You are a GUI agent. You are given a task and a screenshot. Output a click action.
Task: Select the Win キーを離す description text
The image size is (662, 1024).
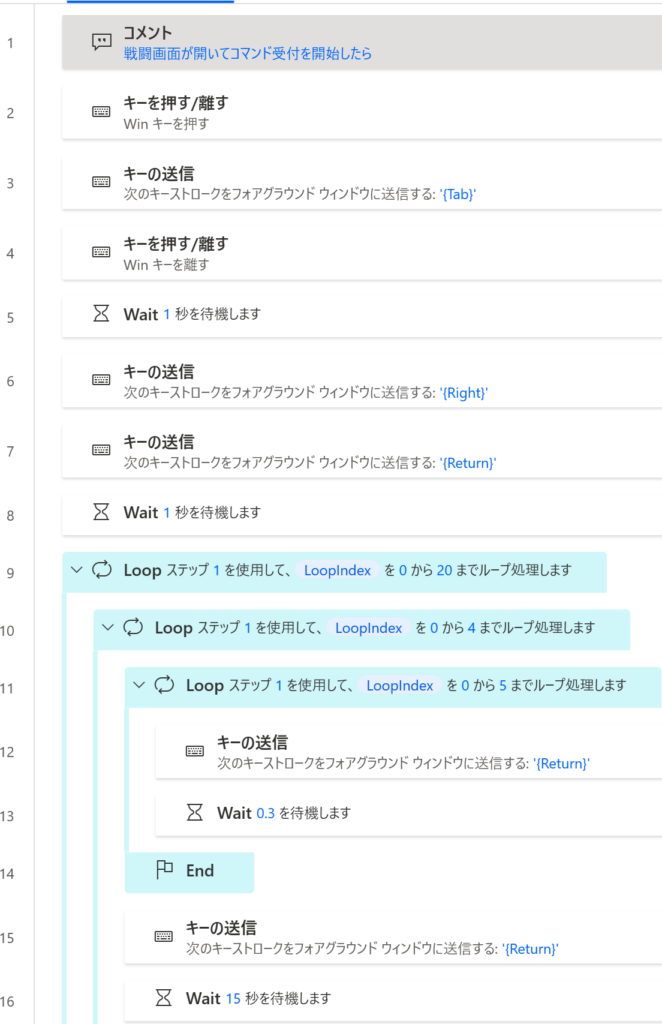click(166, 264)
